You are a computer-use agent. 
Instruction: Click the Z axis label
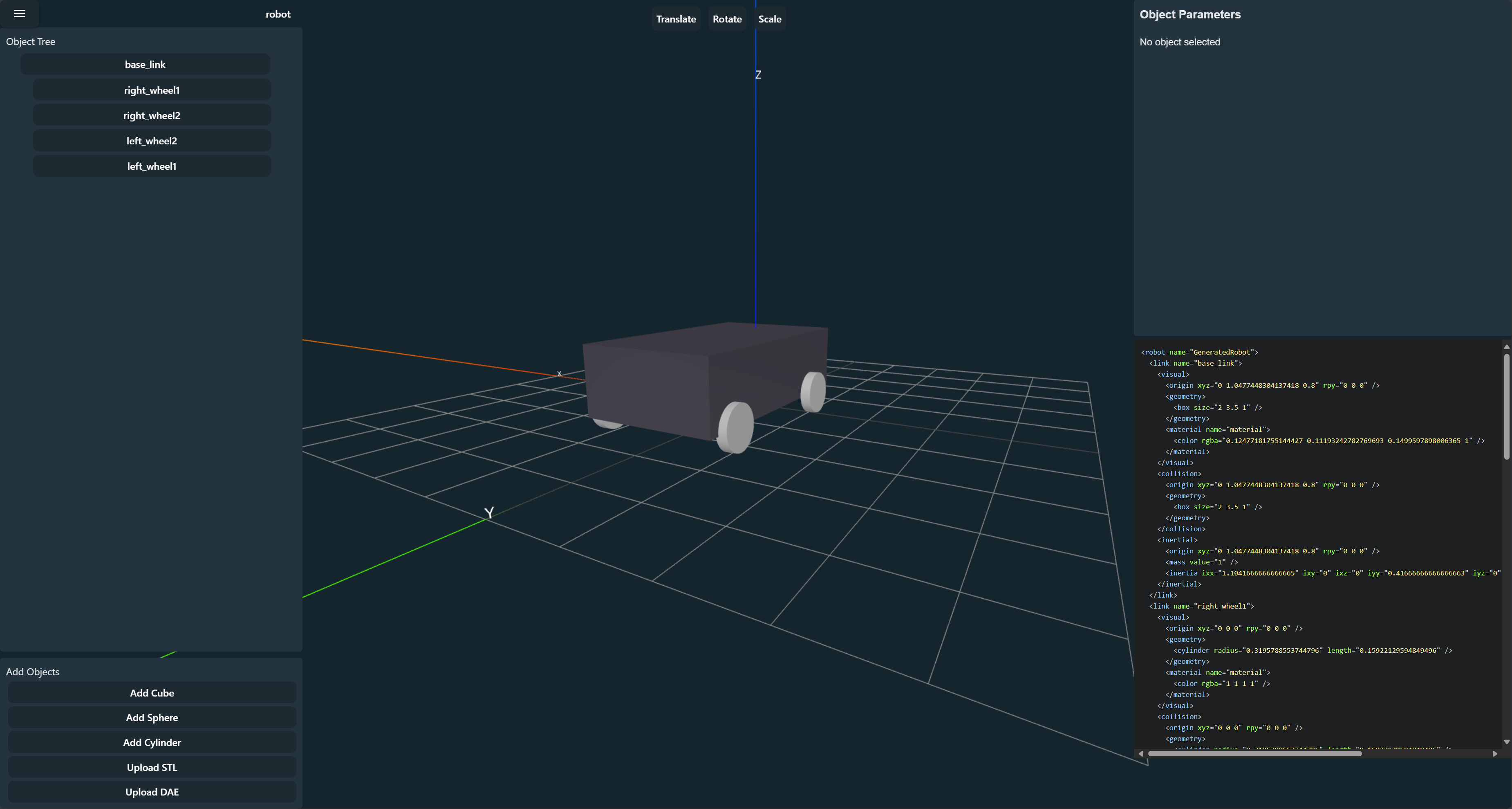pyautogui.click(x=758, y=74)
